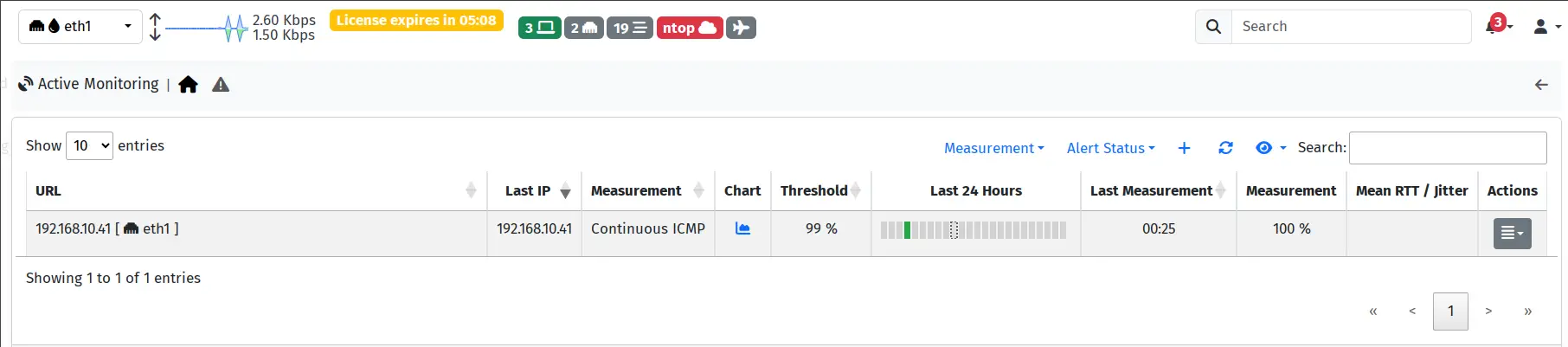This screenshot has height=347, width=1568.
Task: Go to the Active Monitoring home icon
Action: point(188,84)
